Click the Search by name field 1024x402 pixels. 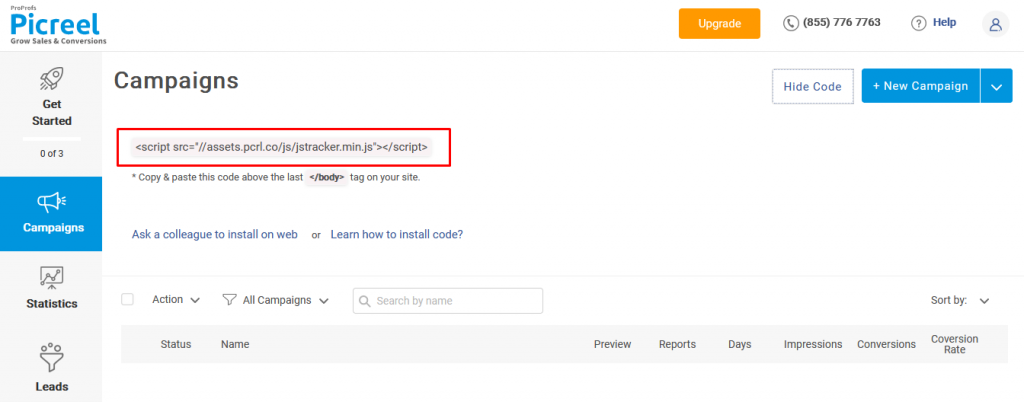tap(454, 300)
